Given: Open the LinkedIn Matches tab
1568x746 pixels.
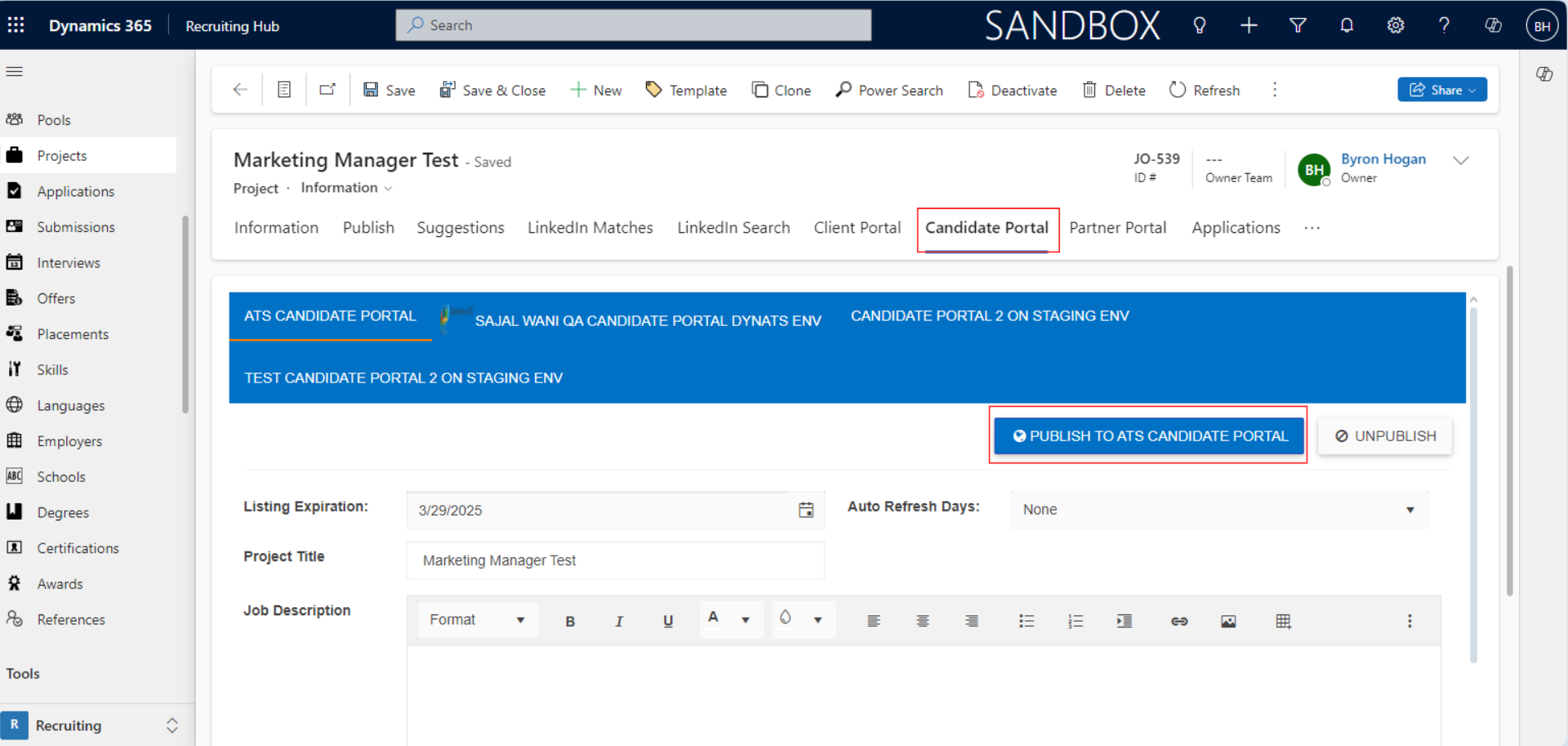Looking at the screenshot, I should tap(590, 228).
